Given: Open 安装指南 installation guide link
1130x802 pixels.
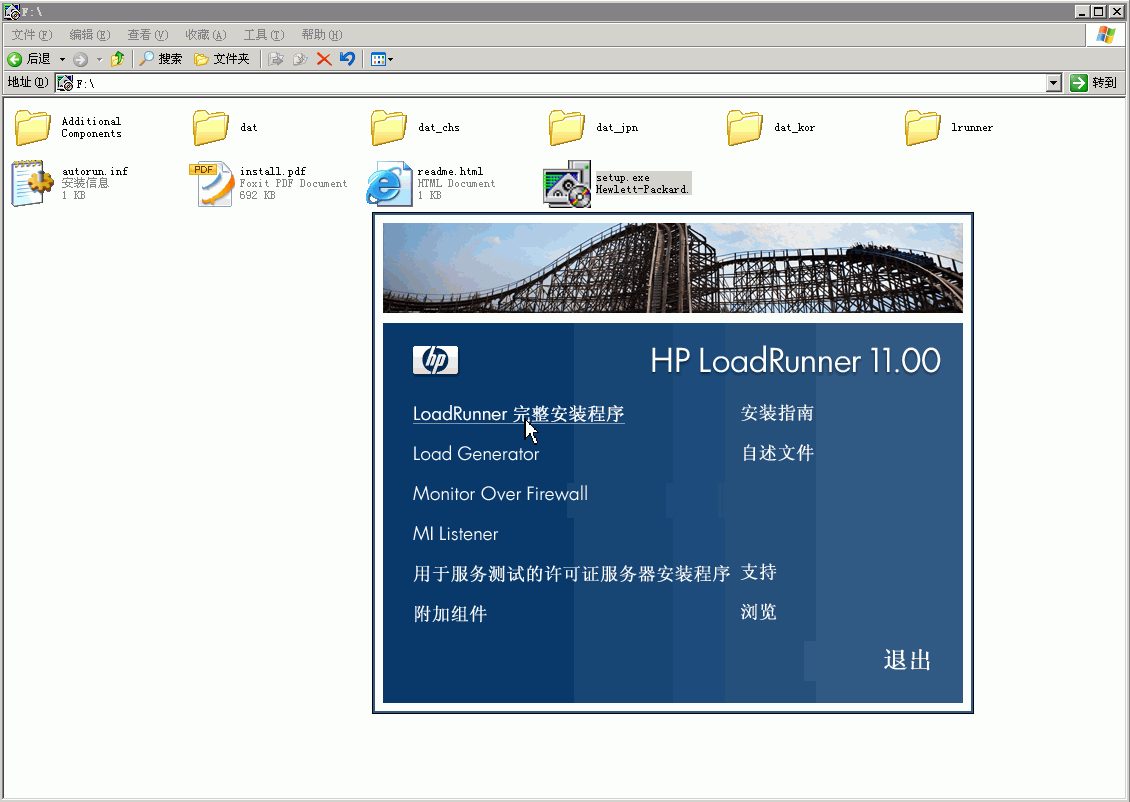Looking at the screenshot, I should [x=778, y=413].
